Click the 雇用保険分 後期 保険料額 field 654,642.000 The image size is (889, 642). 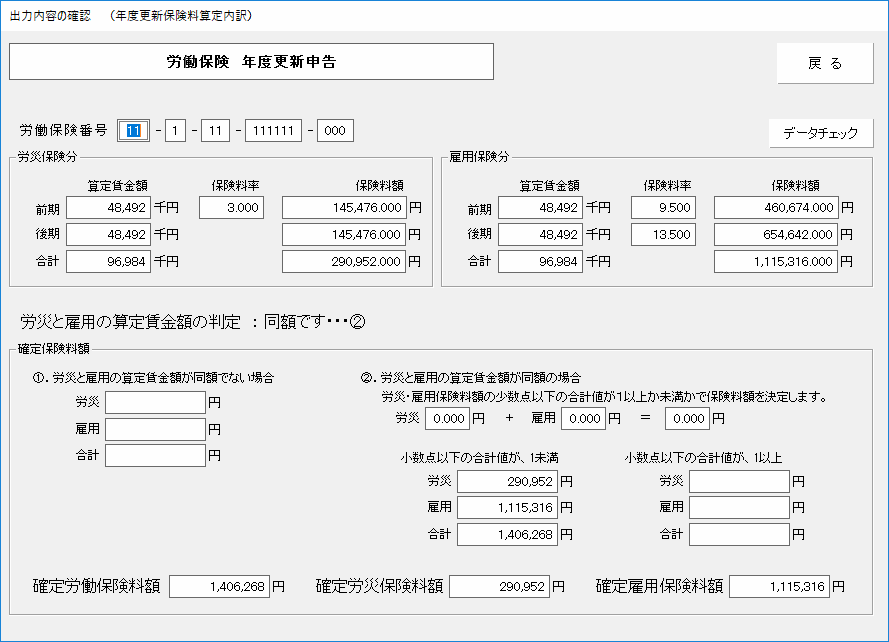coord(776,235)
